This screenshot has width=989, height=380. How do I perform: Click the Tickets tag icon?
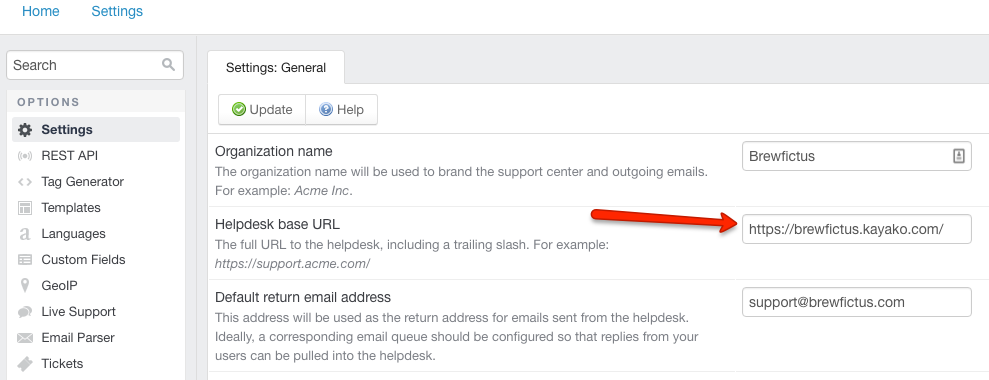point(25,364)
